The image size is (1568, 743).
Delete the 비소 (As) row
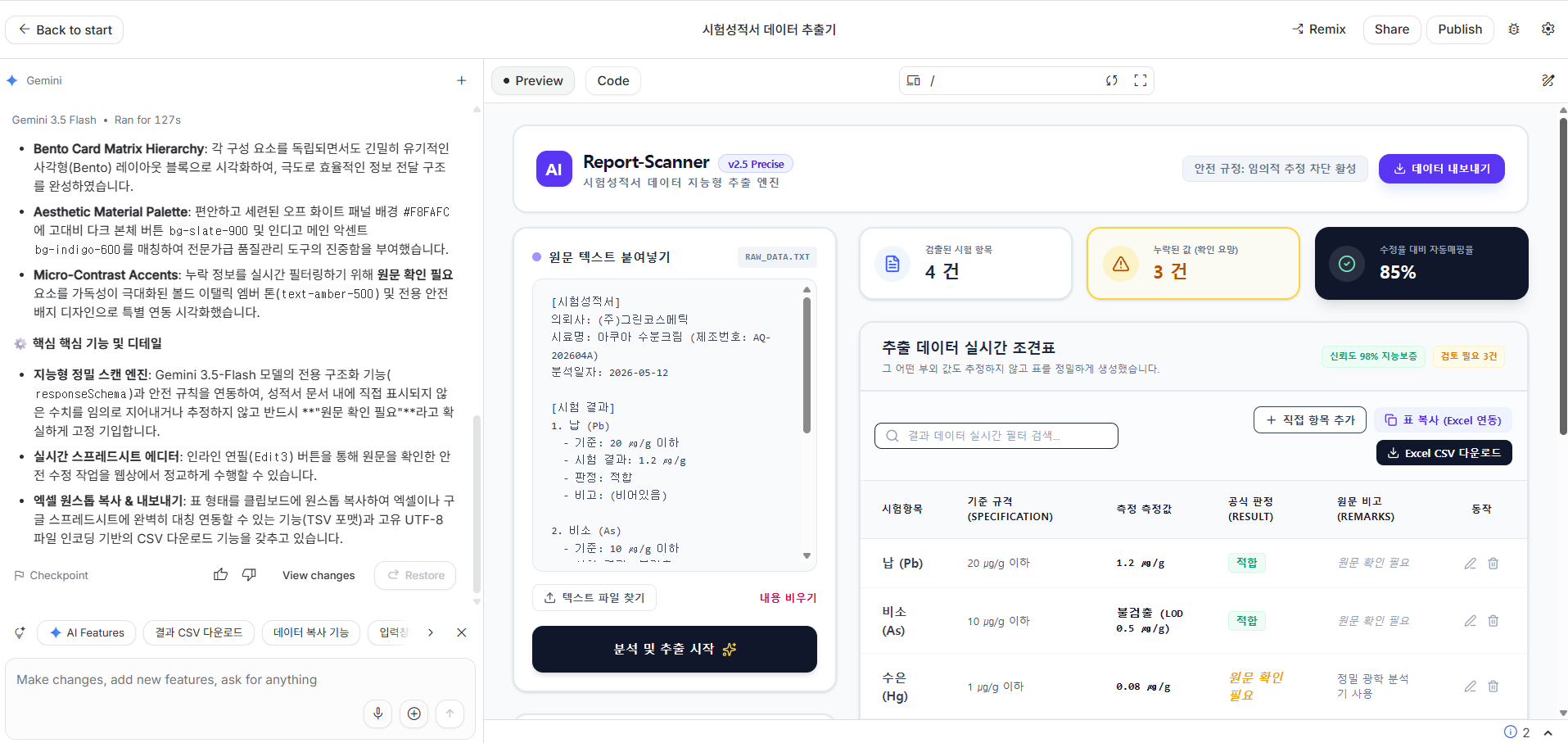tap(1493, 621)
